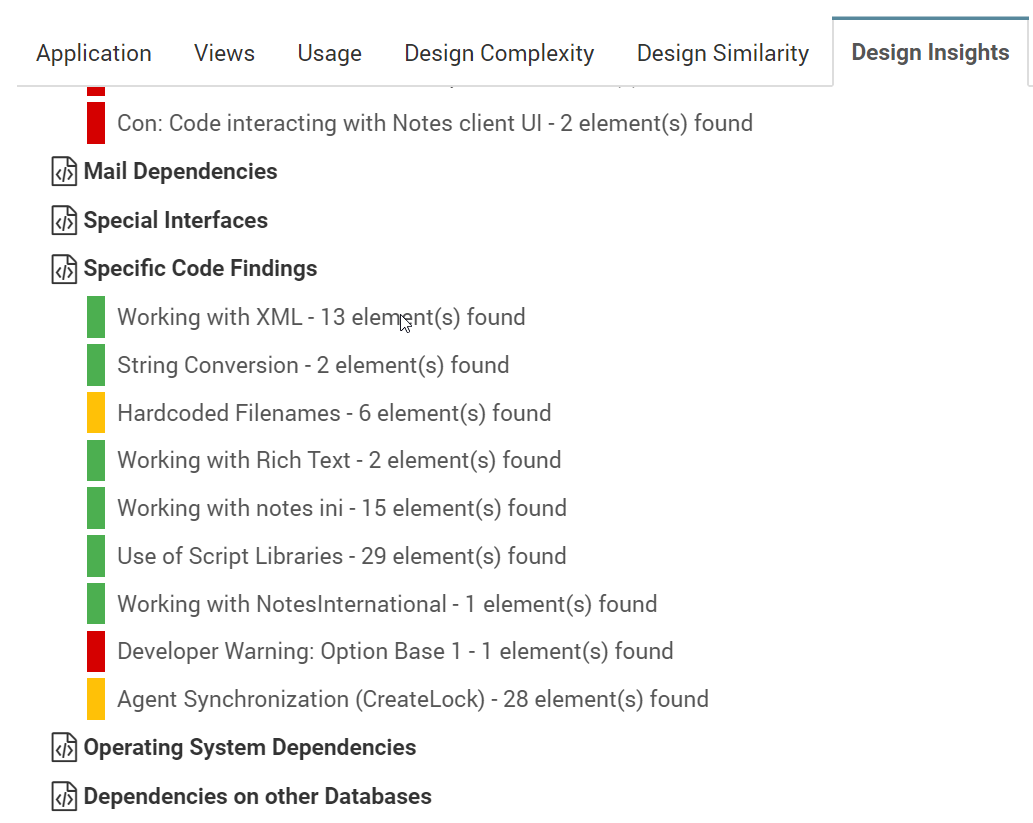Open Use of Script Libraries finding
1033x823 pixels.
tap(342, 556)
